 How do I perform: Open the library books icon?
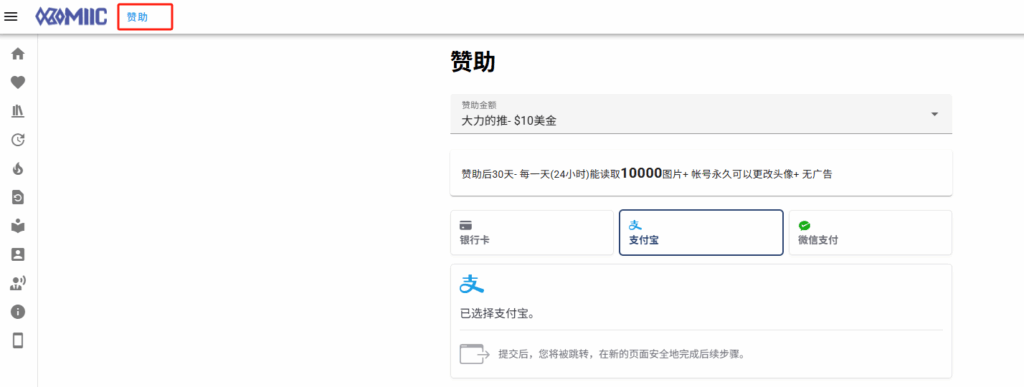coord(18,111)
